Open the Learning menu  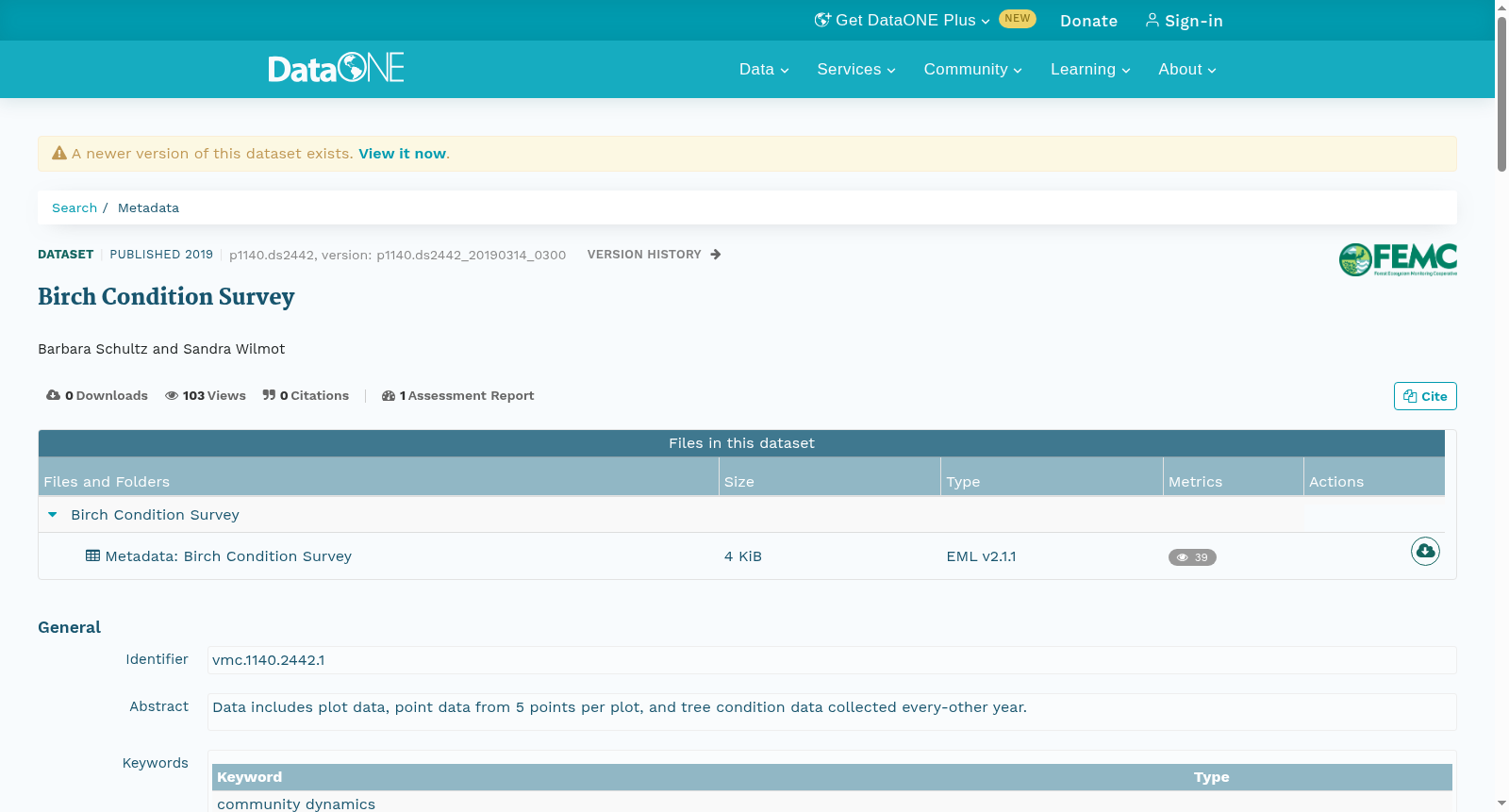pos(1090,70)
